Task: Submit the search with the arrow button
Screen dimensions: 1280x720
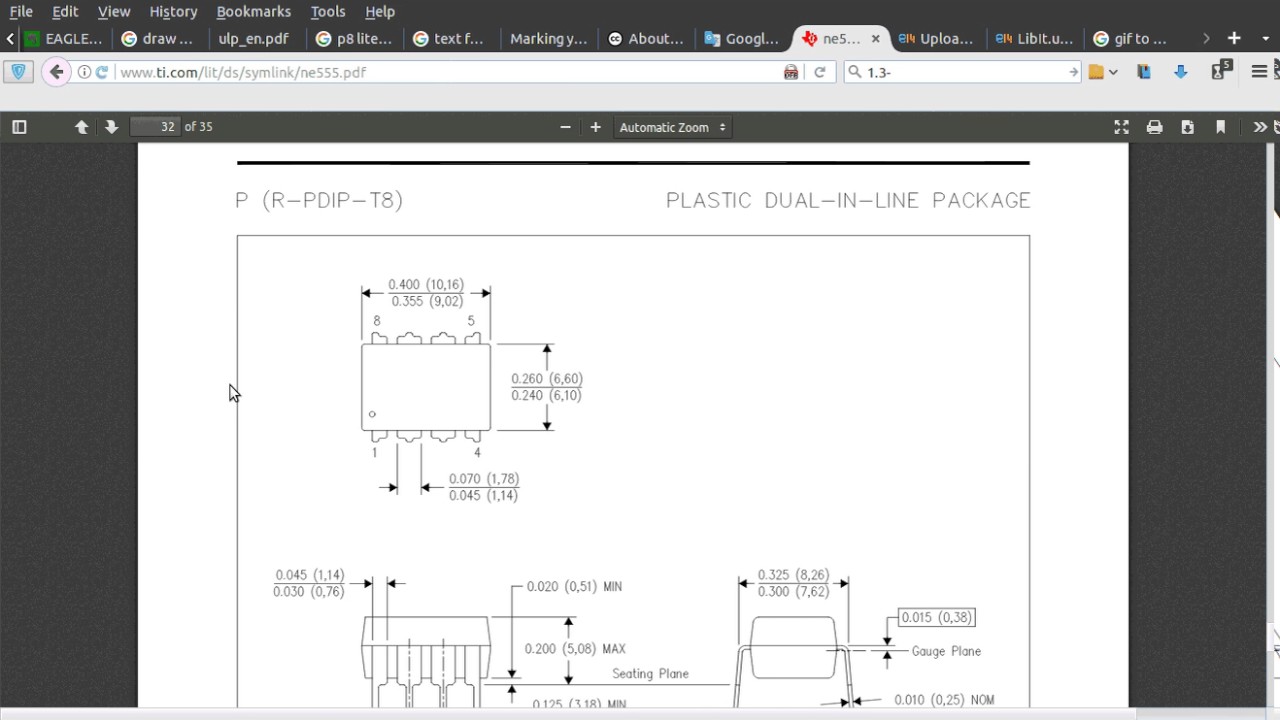Action: (1073, 72)
